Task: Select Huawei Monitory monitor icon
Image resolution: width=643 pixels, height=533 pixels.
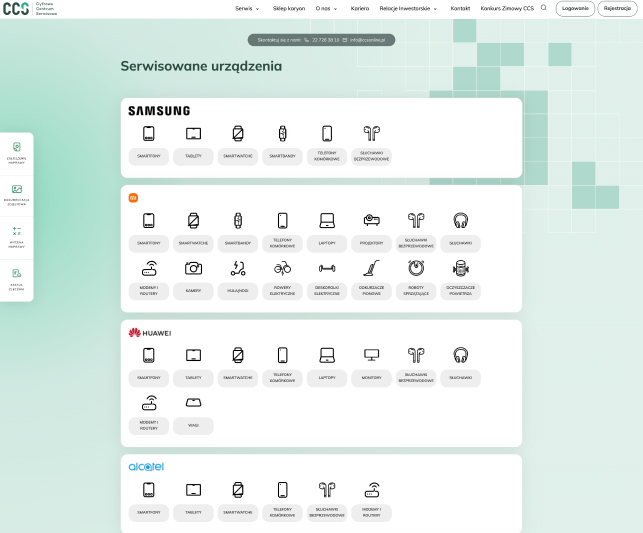Action: pos(372,354)
